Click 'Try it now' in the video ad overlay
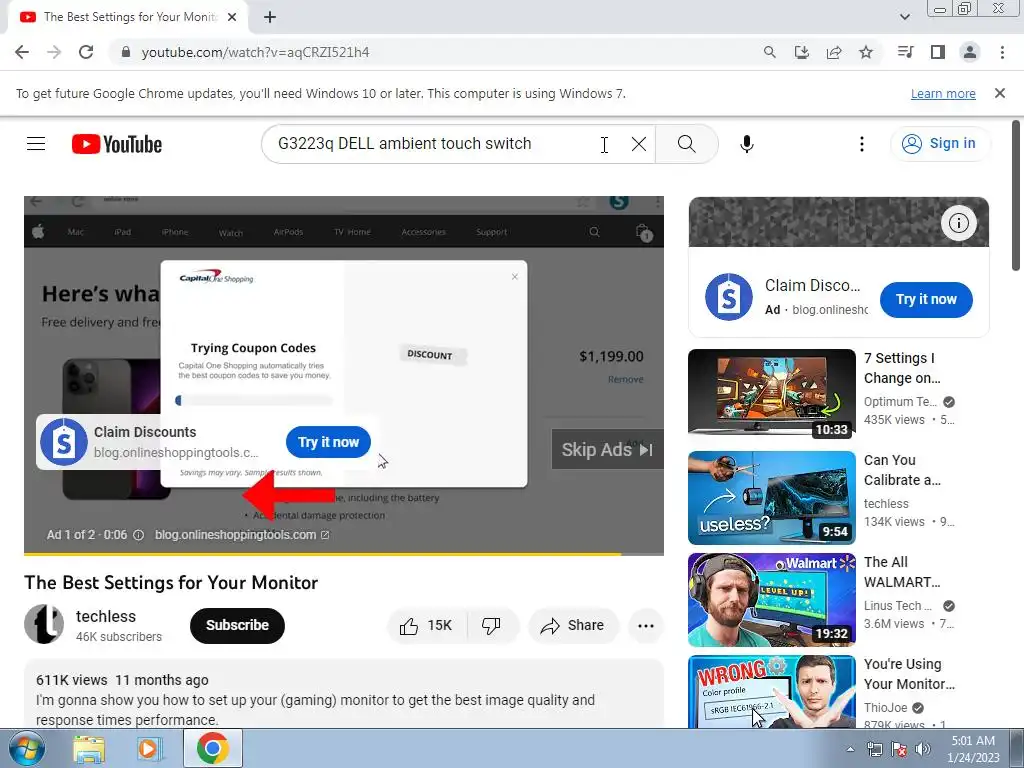 (x=328, y=442)
